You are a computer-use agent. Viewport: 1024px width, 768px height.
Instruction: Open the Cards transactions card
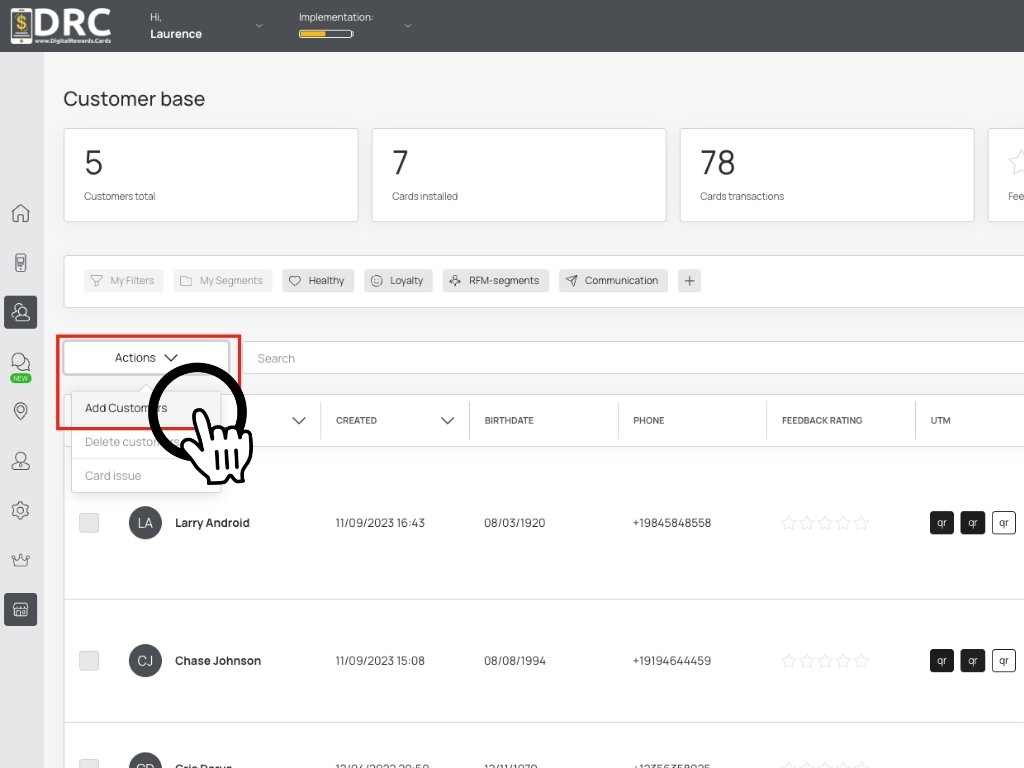(827, 175)
